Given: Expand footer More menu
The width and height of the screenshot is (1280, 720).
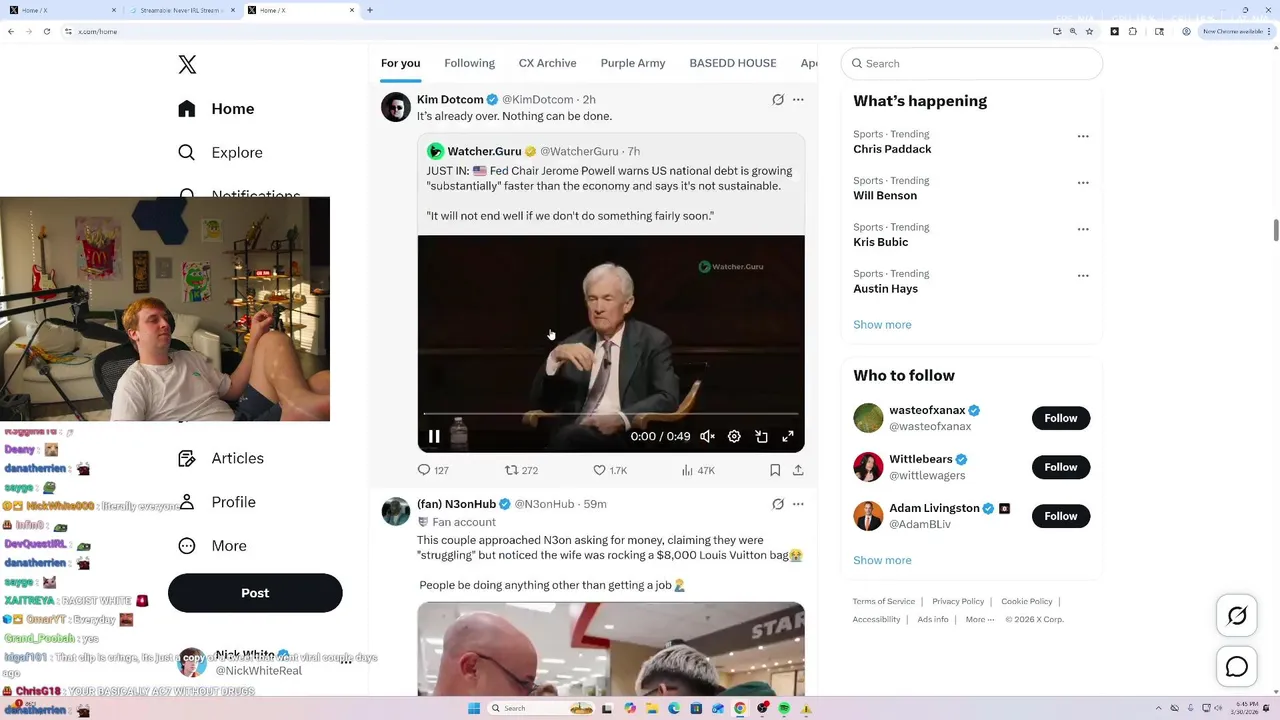Looking at the screenshot, I should (980, 619).
